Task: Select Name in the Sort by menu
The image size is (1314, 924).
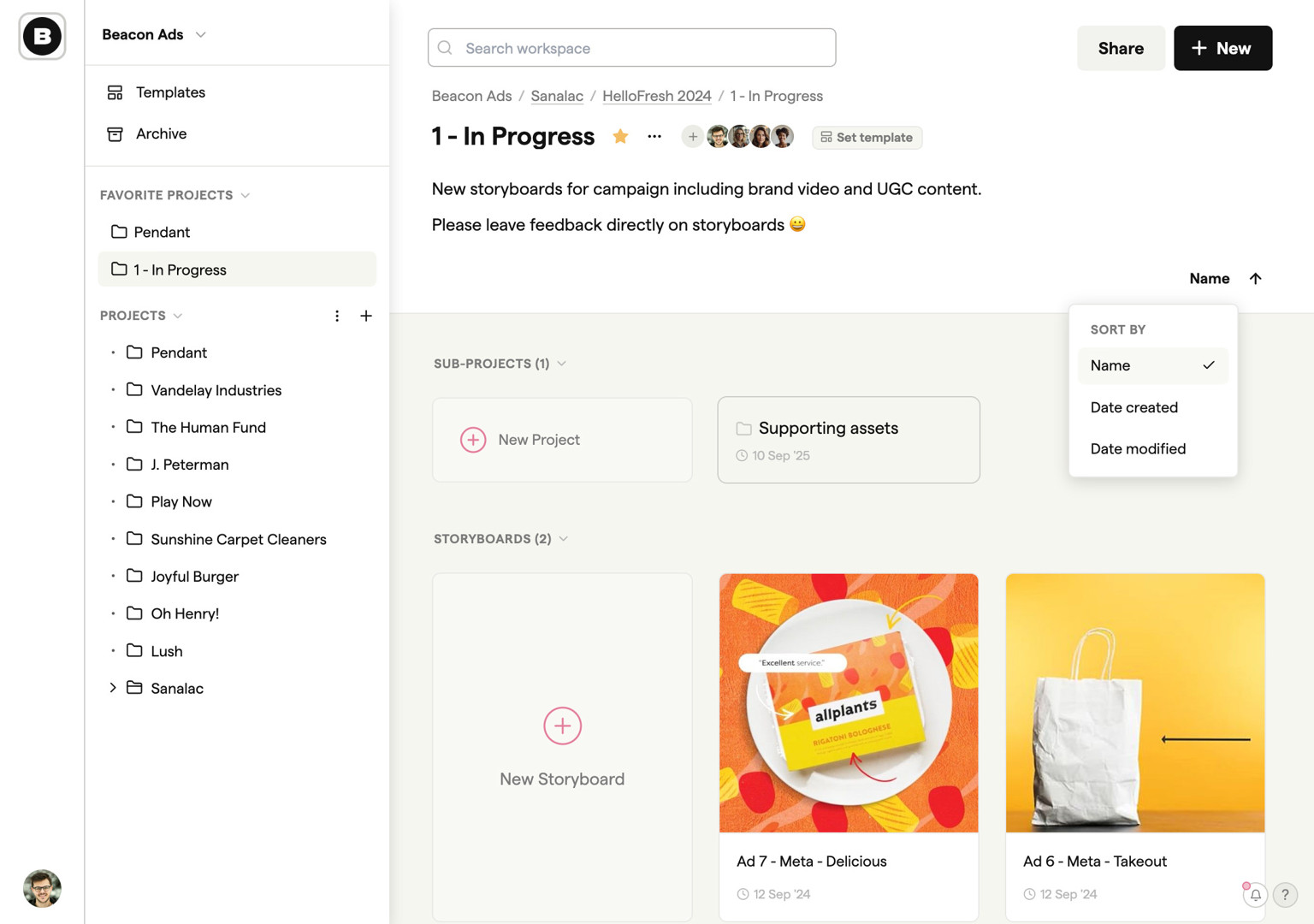Action: pyautogui.click(x=1110, y=365)
